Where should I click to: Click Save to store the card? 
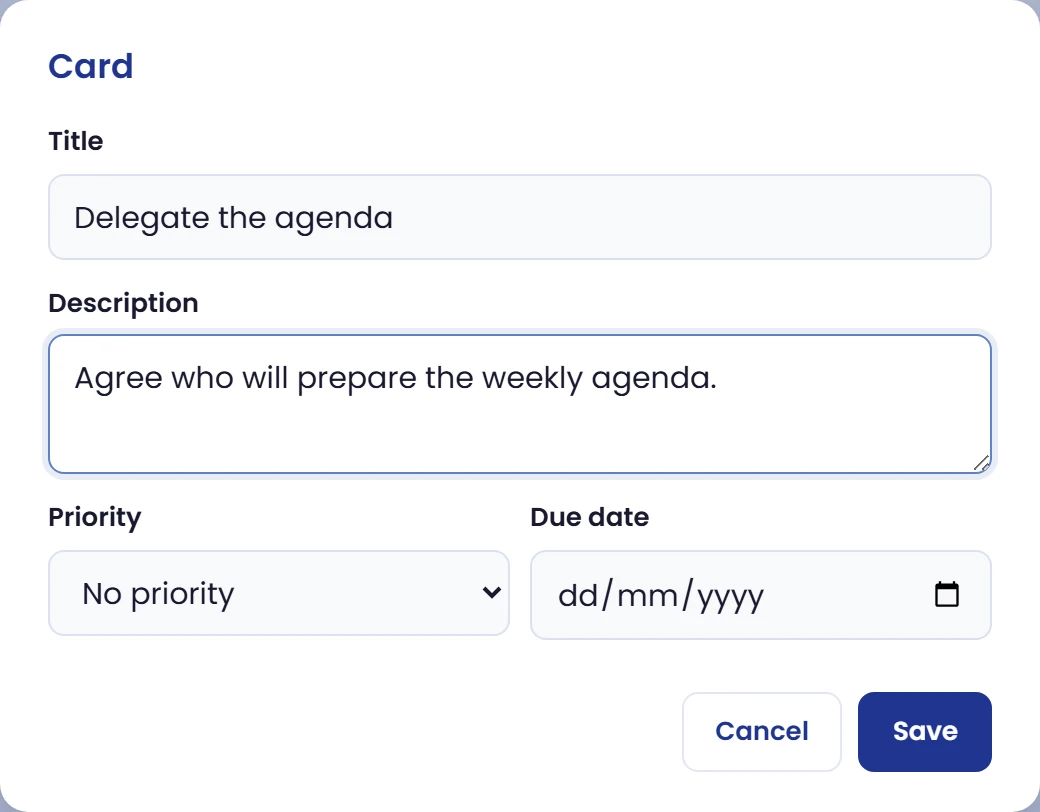[925, 732]
